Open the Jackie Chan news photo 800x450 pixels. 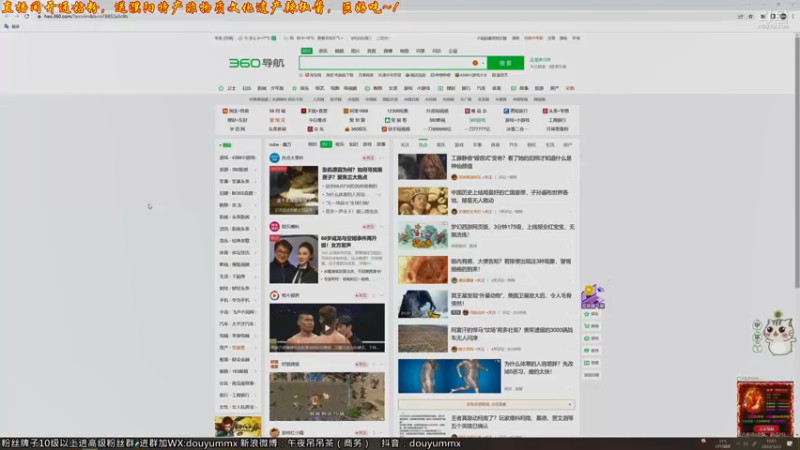pyautogui.click(x=293, y=259)
